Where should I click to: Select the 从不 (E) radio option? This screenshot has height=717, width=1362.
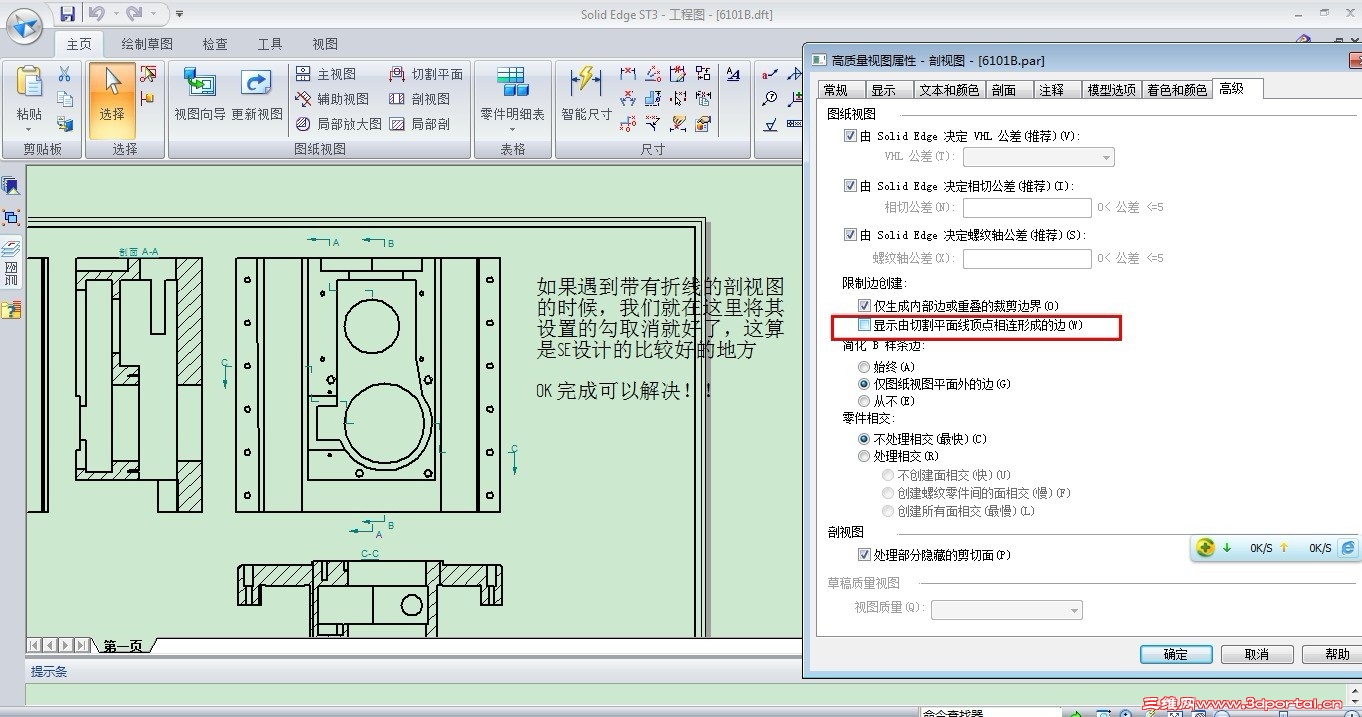[x=864, y=401]
